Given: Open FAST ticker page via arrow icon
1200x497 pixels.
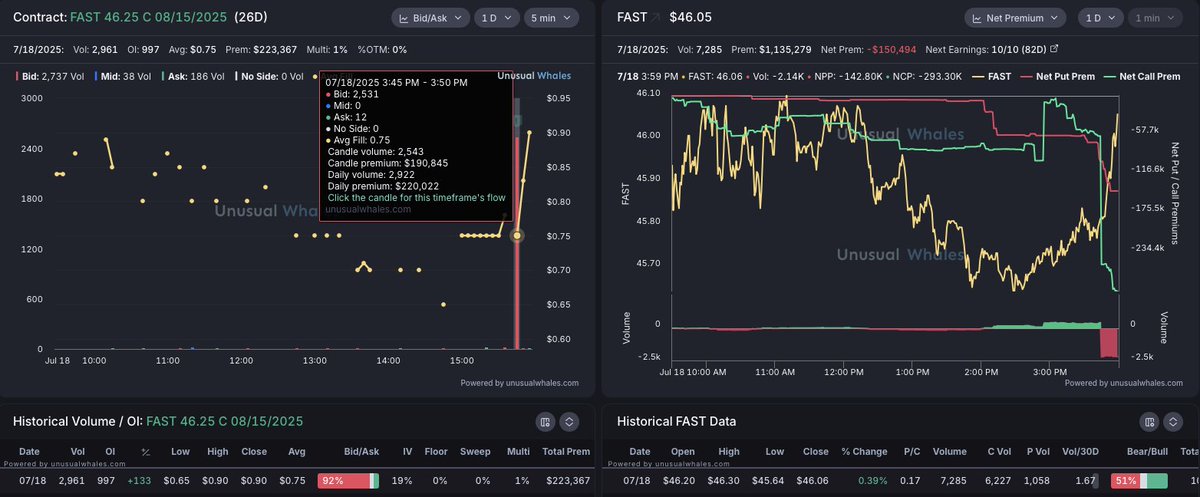Looking at the screenshot, I should pyautogui.click(x=657, y=18).
